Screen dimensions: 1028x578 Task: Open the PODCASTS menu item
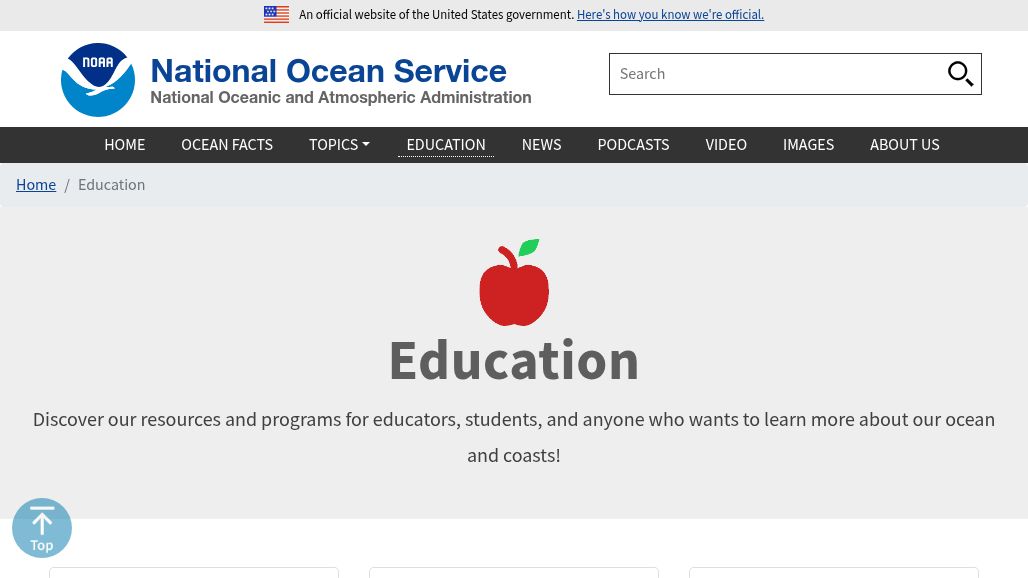(633, 144)
